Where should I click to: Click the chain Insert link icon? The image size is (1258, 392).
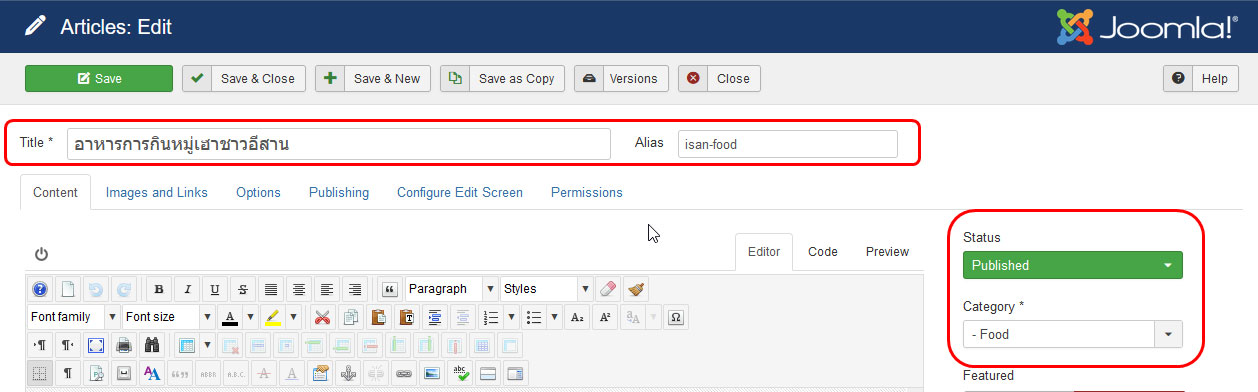tap(404, 373)
